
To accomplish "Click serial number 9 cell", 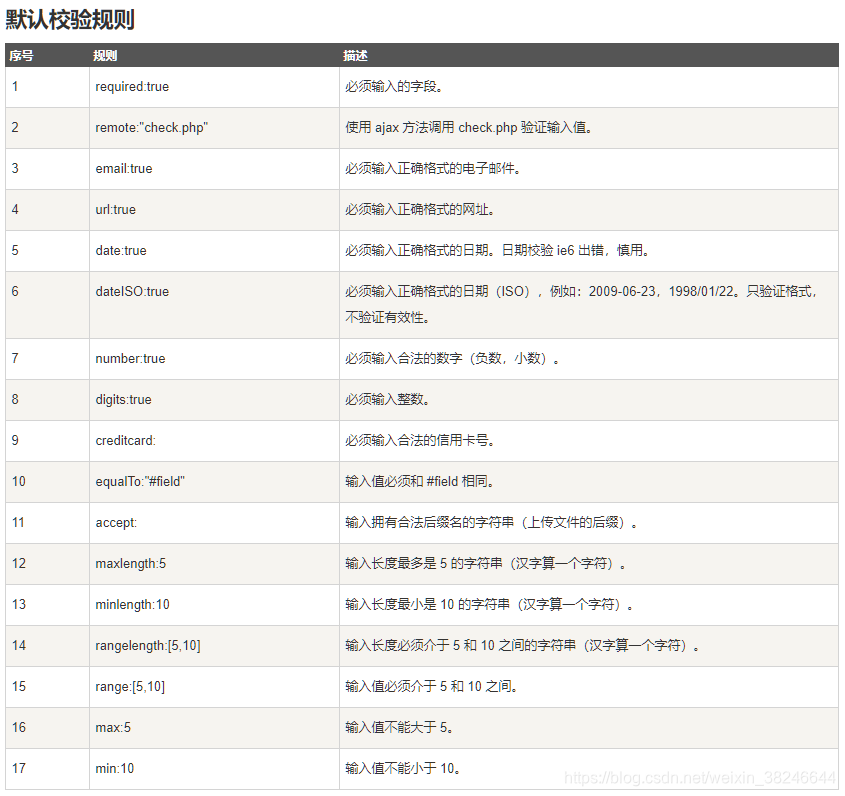I will 47,440.
